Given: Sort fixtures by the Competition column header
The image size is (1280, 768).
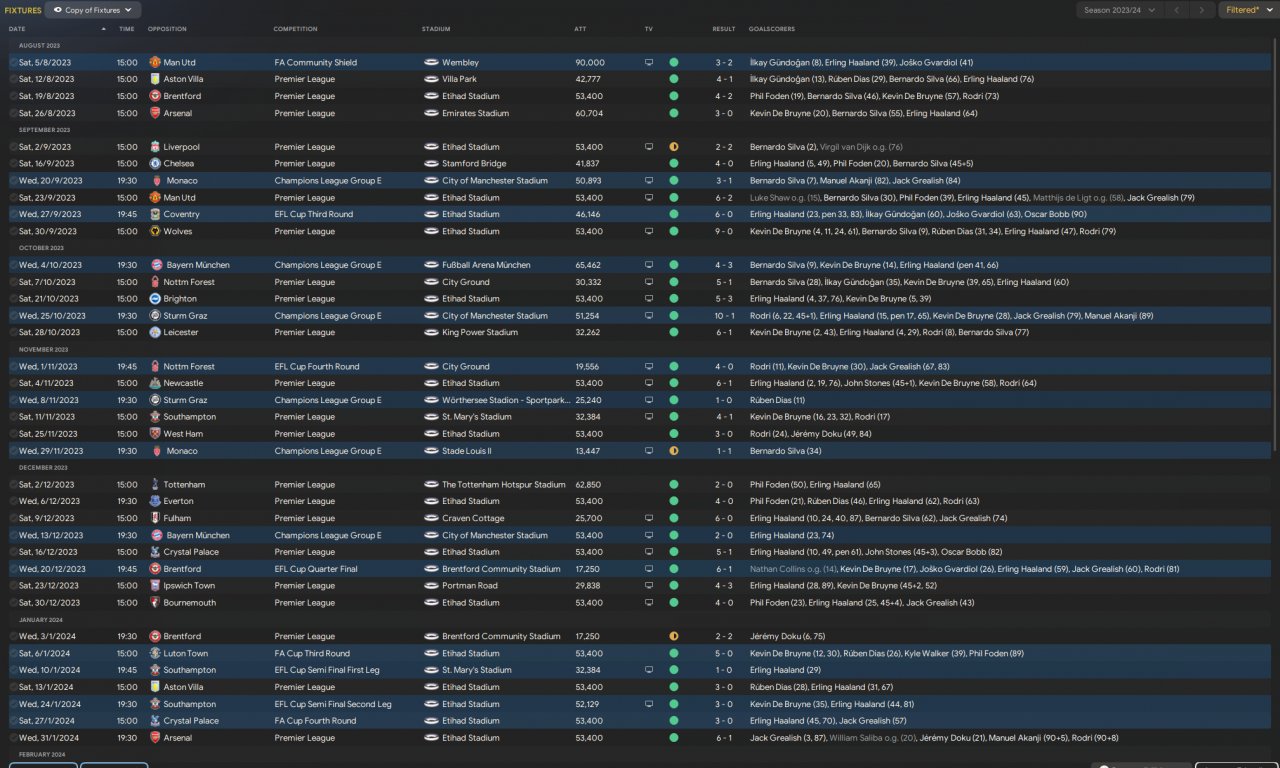Looking at the screenshot, I should pos(295,29).
